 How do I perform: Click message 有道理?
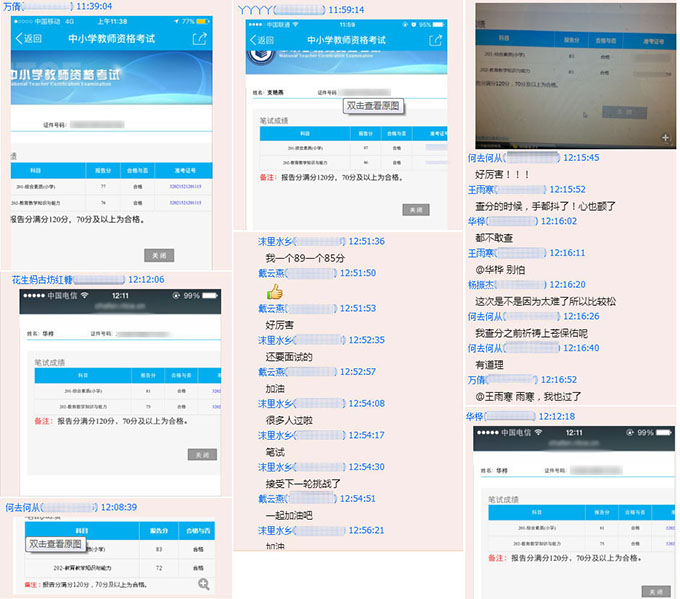click(489, 365)
